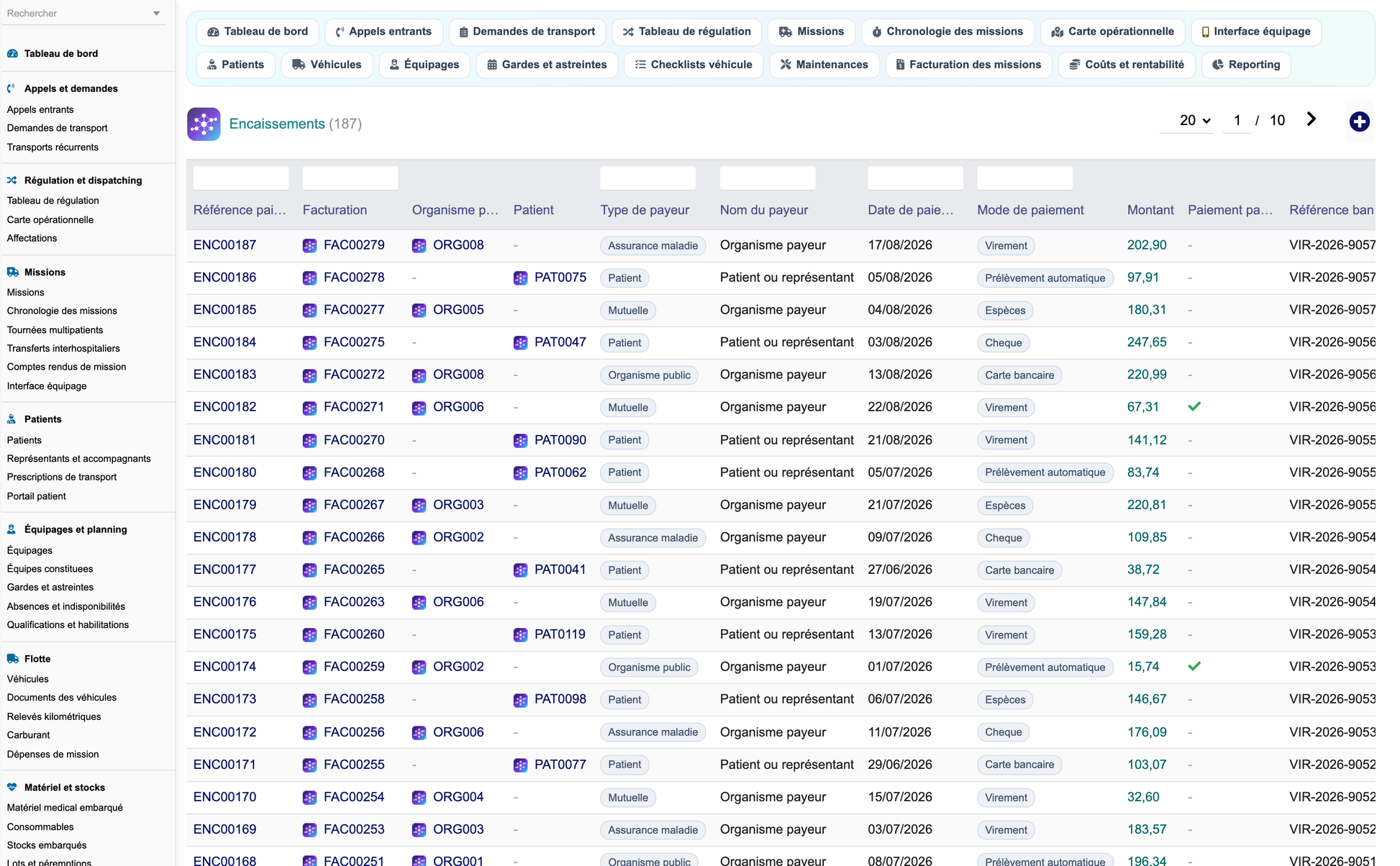Click the Flotte truck icon in the sidebar
Image resolution: width=1400 pixels, height=866 pixels.
coord(12,659)
